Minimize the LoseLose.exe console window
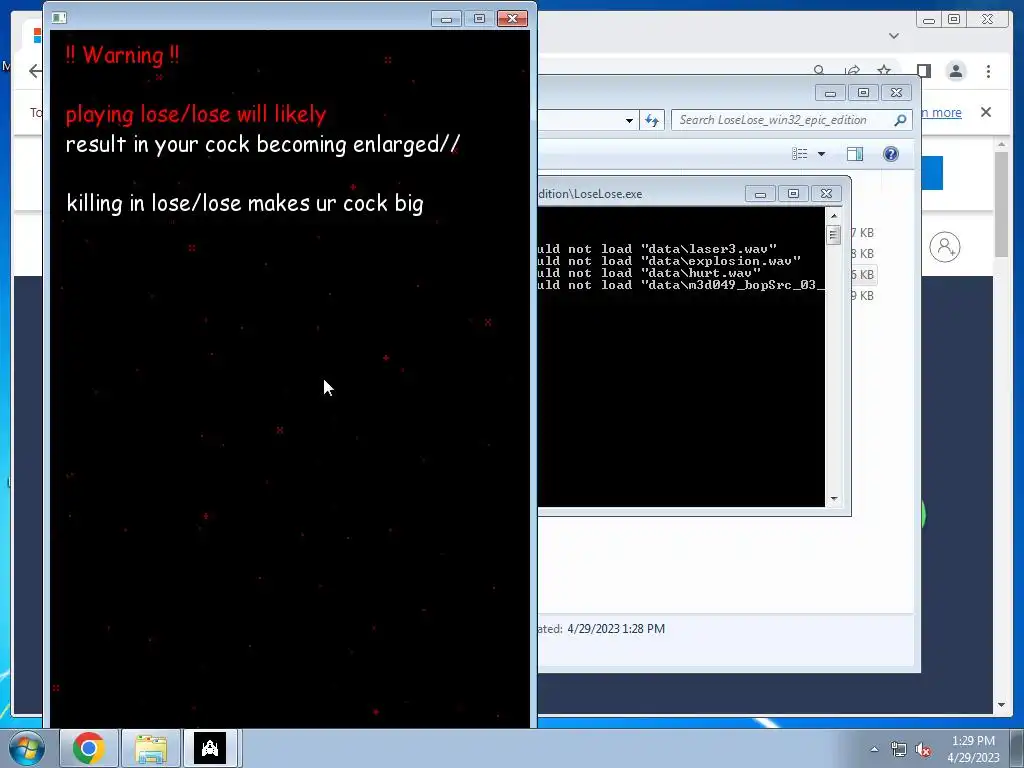 pos(760,194)
